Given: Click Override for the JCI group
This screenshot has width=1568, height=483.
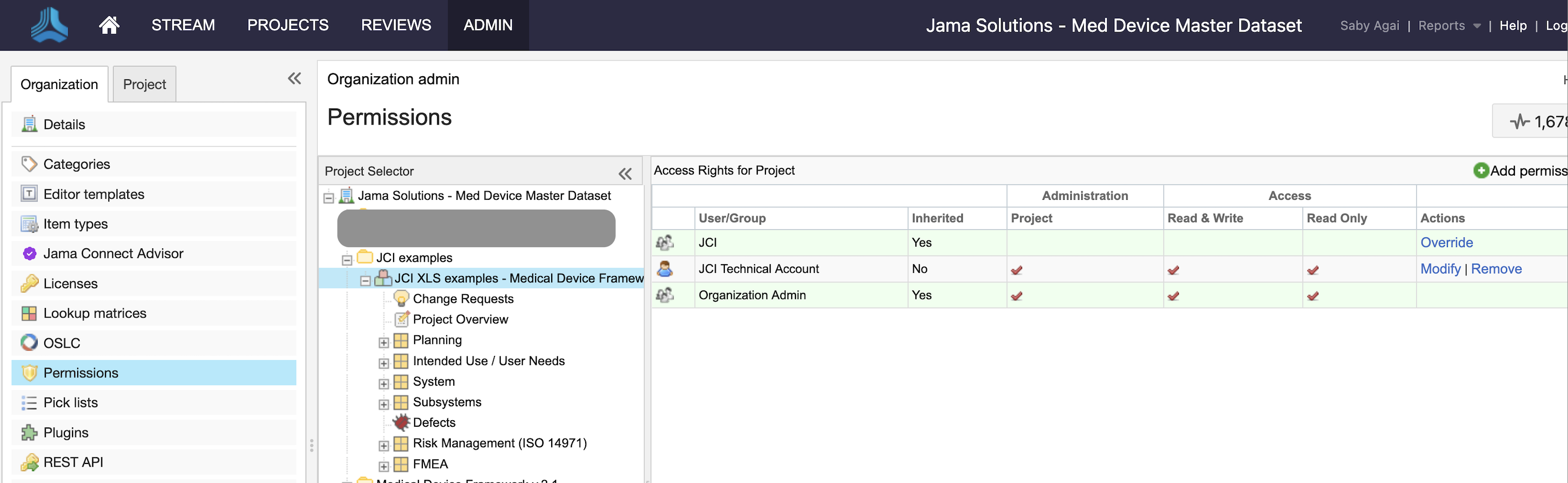Looking at the screenshot, I should point(1447,242).
